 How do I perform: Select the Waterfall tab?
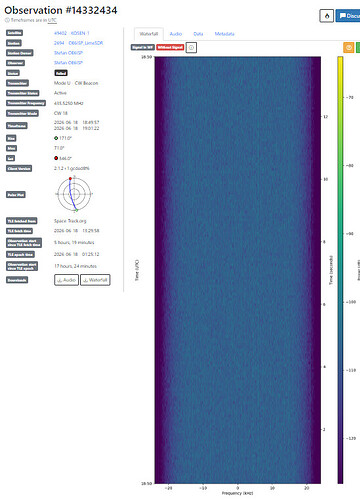[x=149, y=34]
